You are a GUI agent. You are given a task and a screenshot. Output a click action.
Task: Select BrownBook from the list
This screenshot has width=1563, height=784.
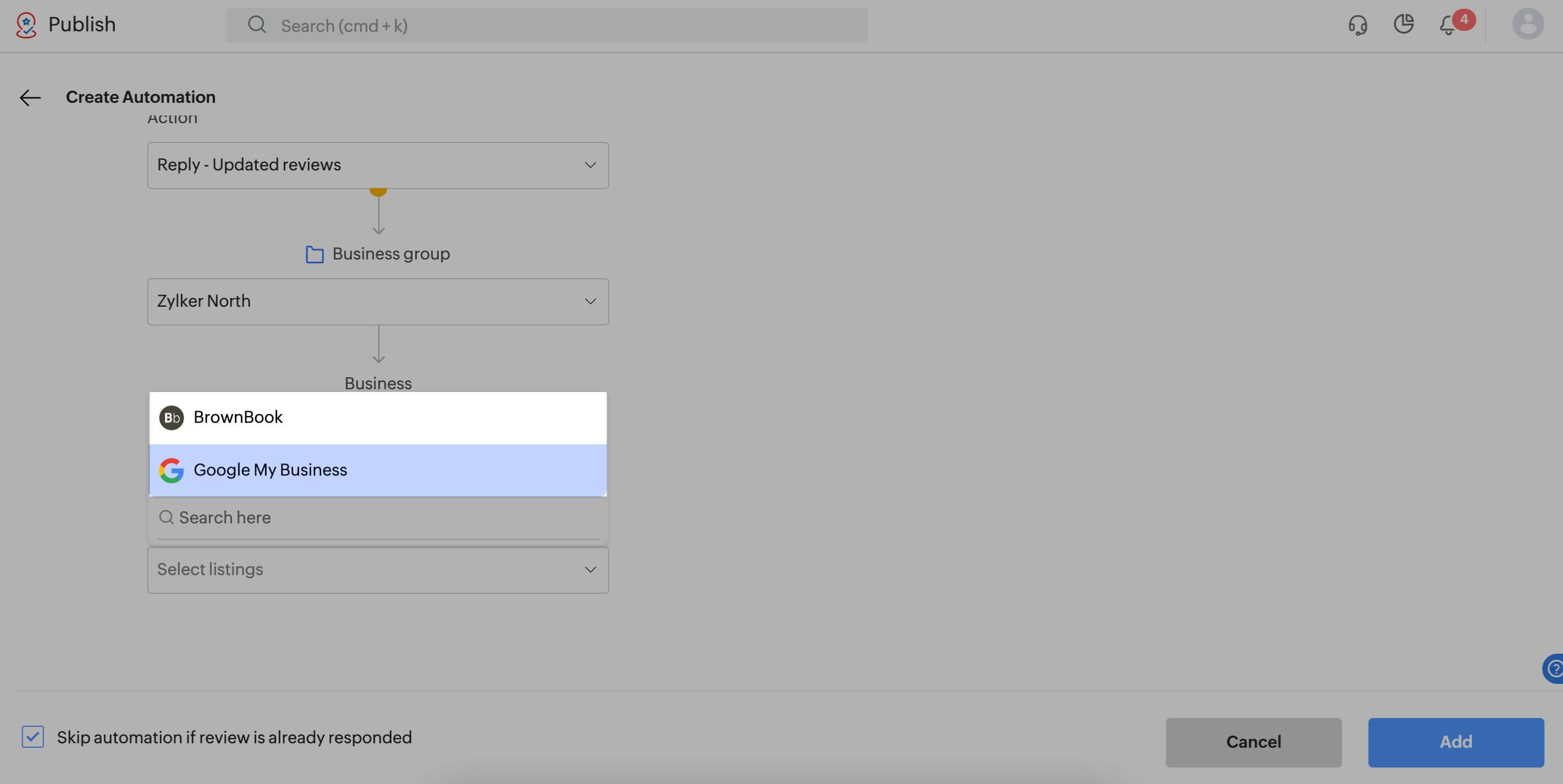click(378, 418)
